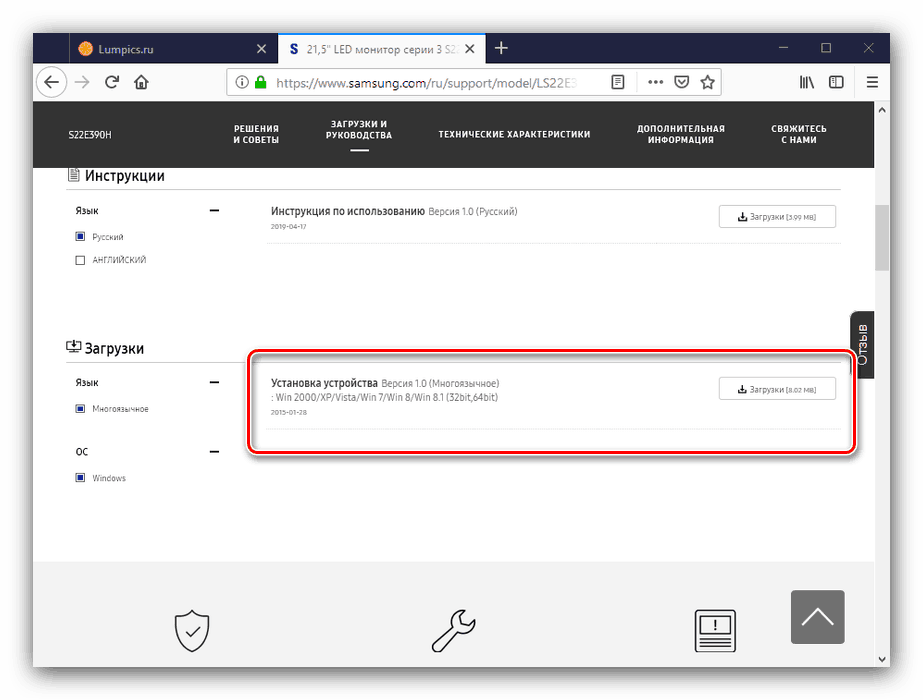Screen dimensions: 923x700
Task: Toggle the Многоязычное checkbox
Action: (80, 409)
